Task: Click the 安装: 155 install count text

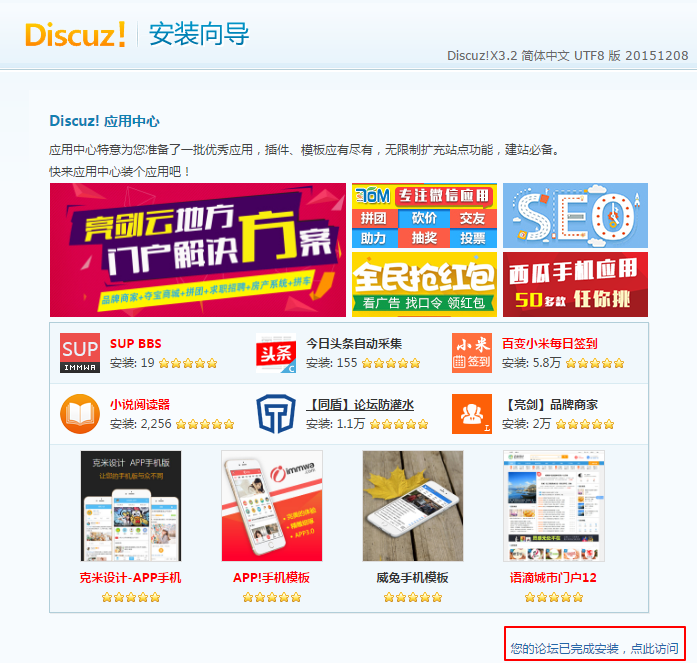Action: tap(332, 363)
